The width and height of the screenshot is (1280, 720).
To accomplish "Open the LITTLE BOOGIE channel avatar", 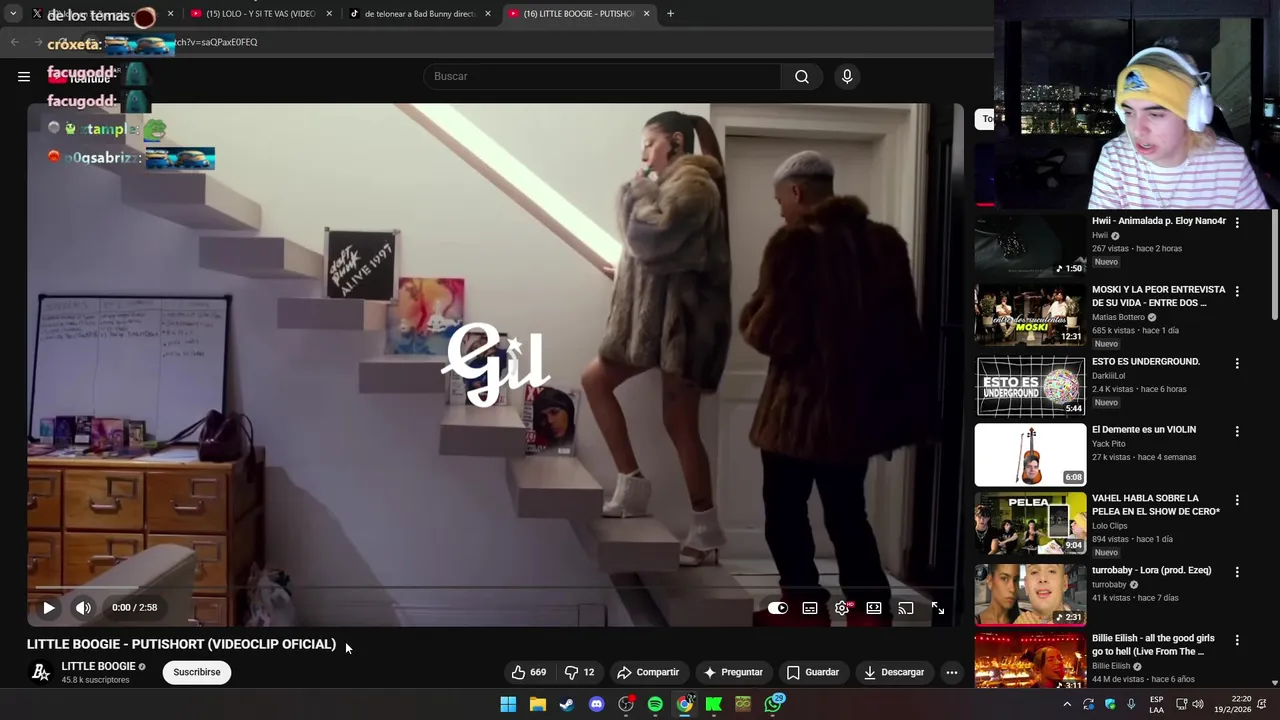I will pos(41,672).
